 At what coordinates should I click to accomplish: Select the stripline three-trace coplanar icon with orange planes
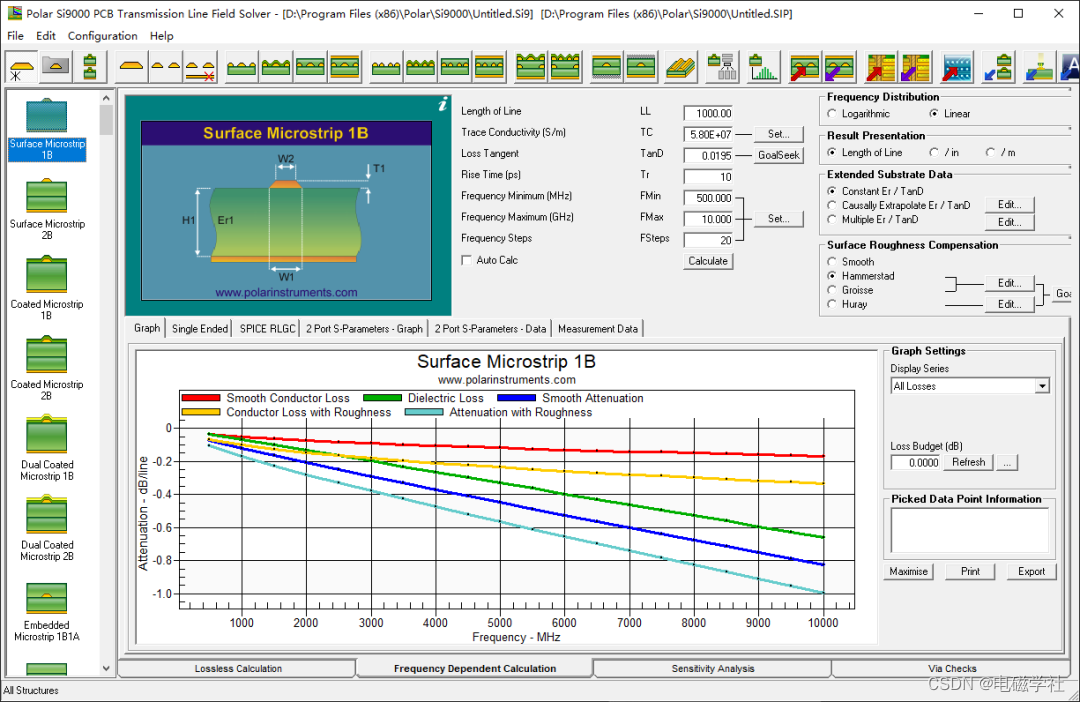(344, 68)
